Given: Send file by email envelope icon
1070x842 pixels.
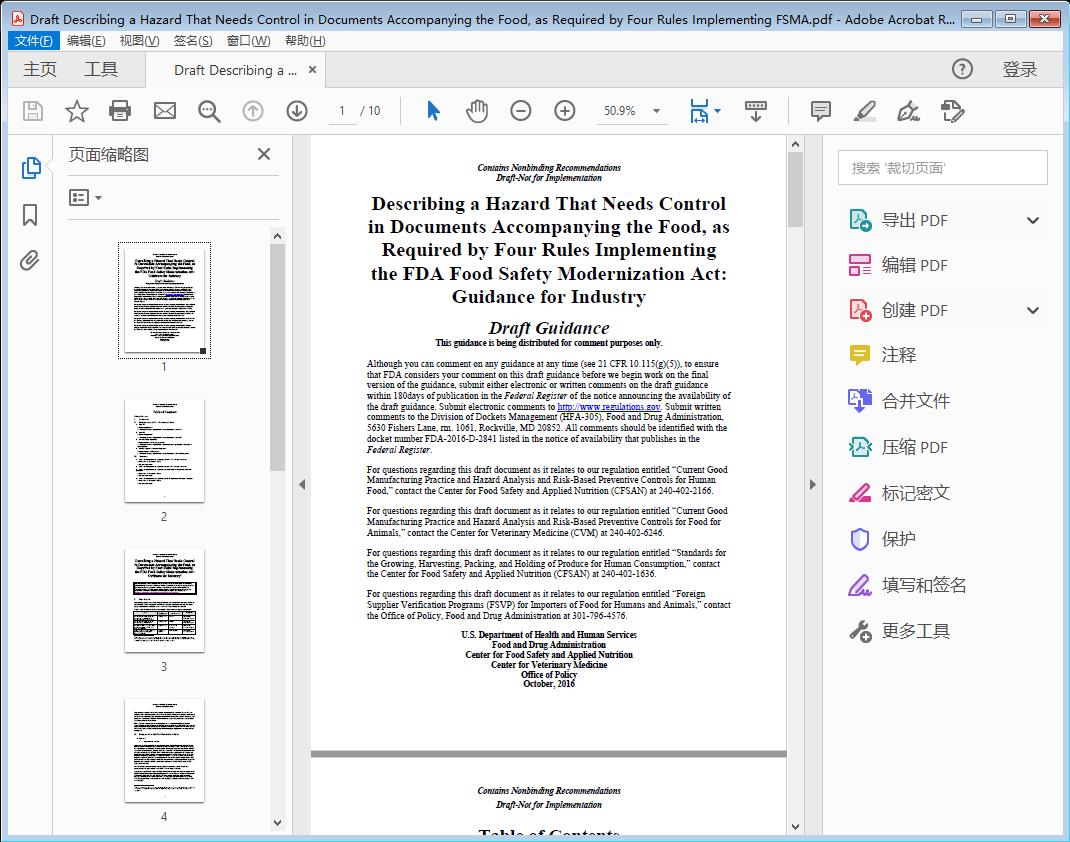Looking at the screenshot, I should pyautogui.click(x=164, y=111).
